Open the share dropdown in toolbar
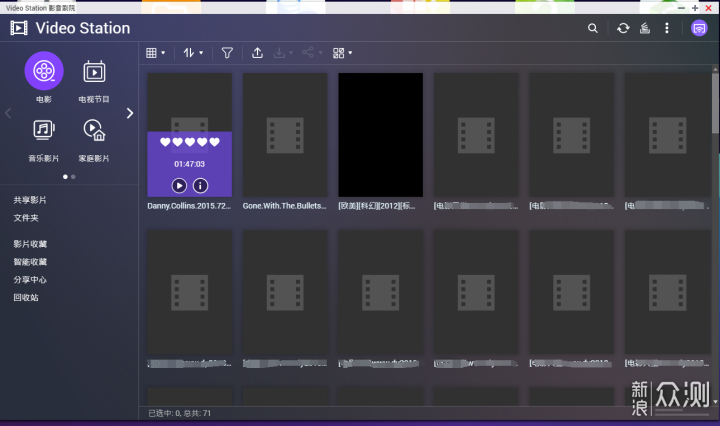 312,53
